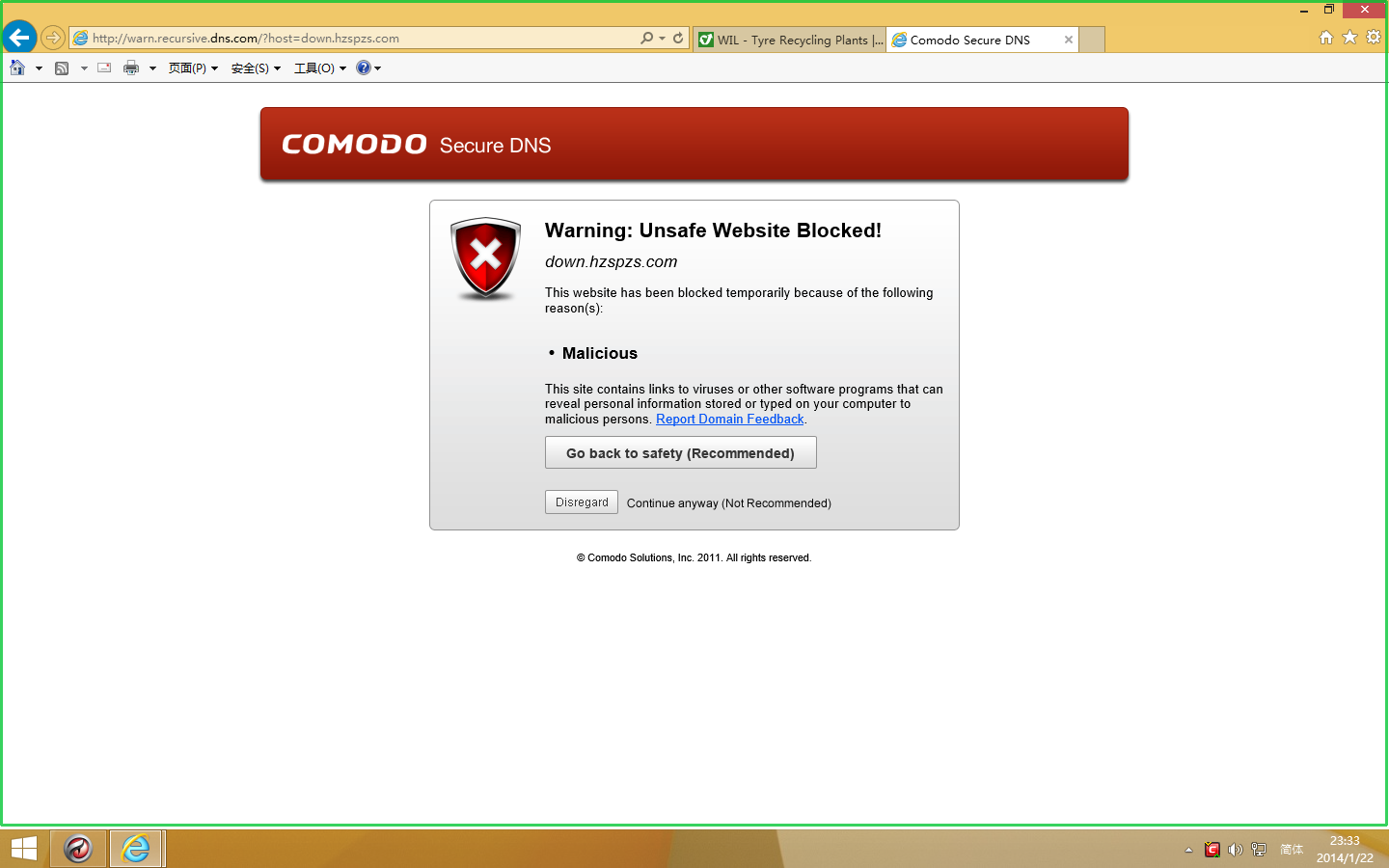This screenshot has width=1389, height=868.
Task: Open the Windows Start button
Action: [x=23, y=849]
